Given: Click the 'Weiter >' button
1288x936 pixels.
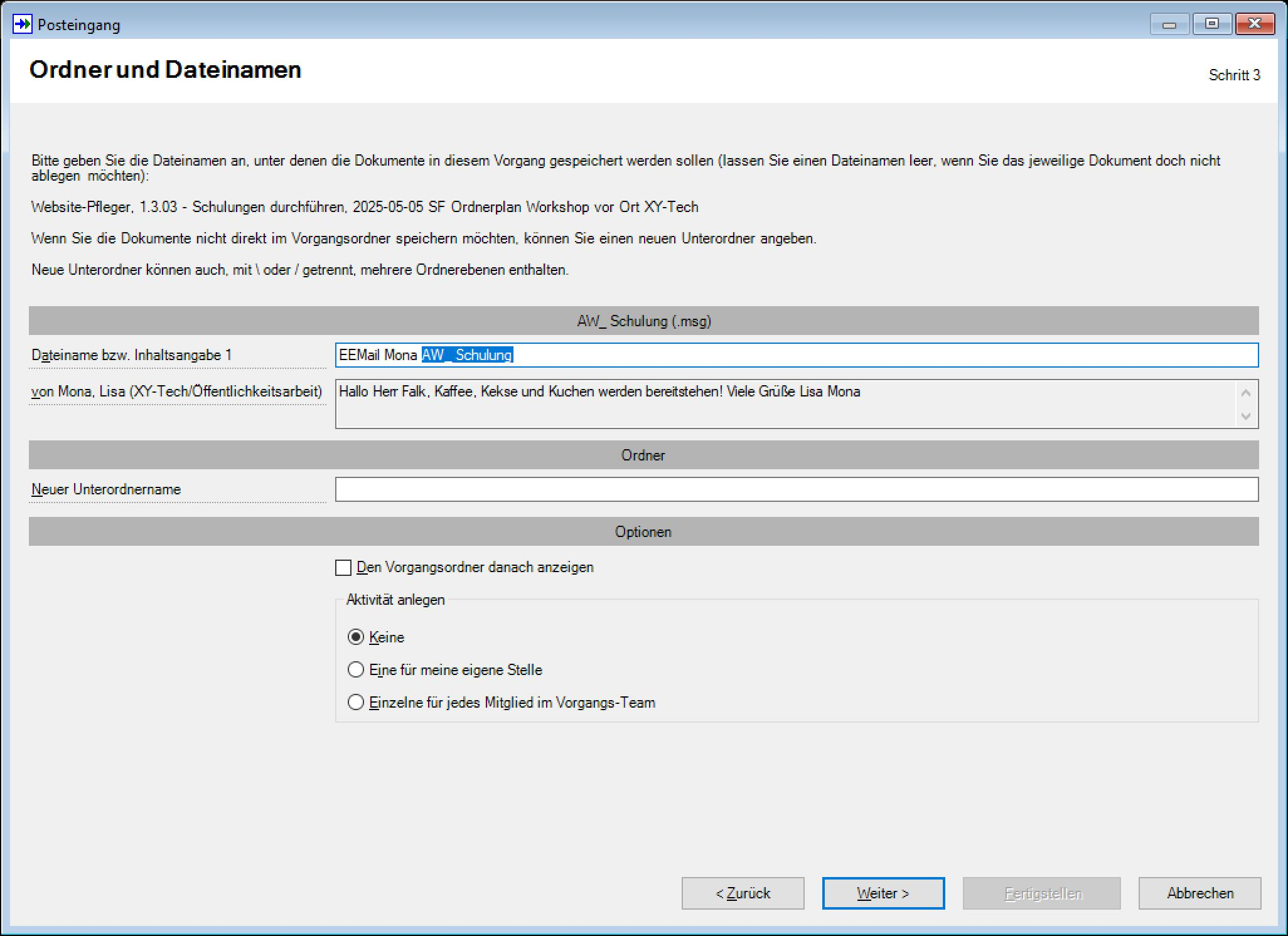Looking at the screenshot, I should click(x=883, y=893).
